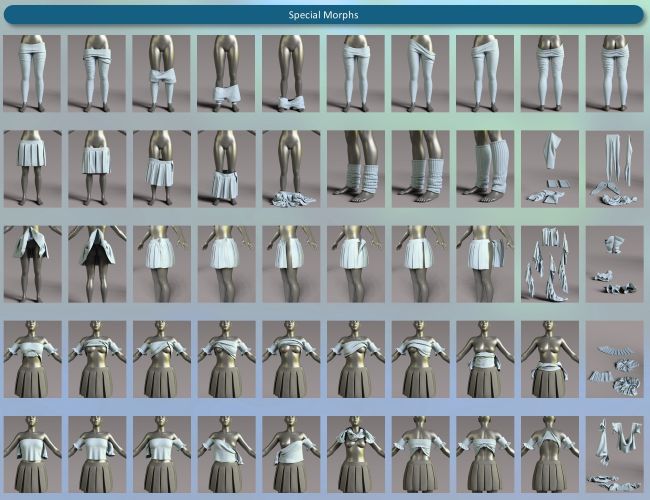Open top-row thumbnail with leggings bunched at knees
Viewport: 650px width, 500px height.
pyautogui.click(x=161, y=73)
